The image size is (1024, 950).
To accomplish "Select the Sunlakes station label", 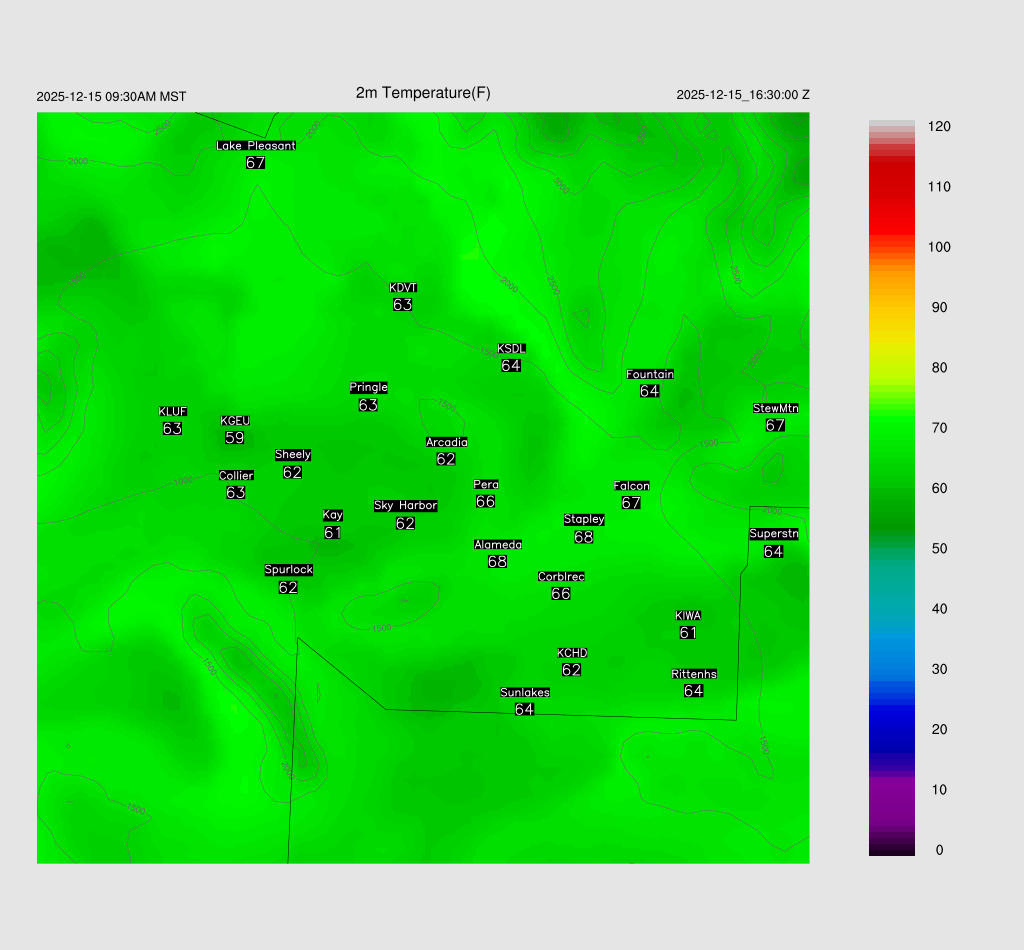I will [525, 693].
